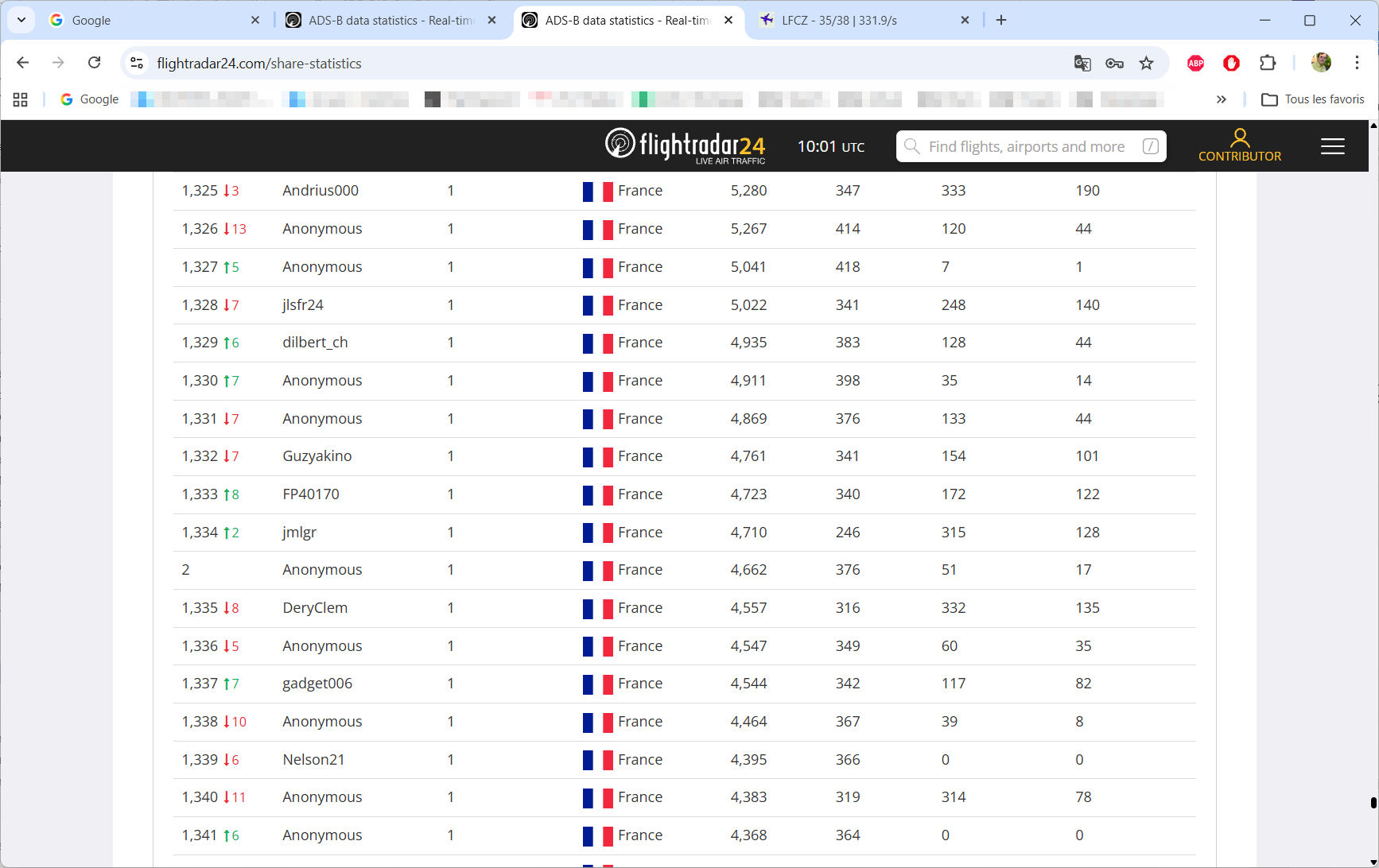
Task: Click the slash shortcut icon in search box
Action: tap(1150, 146)
